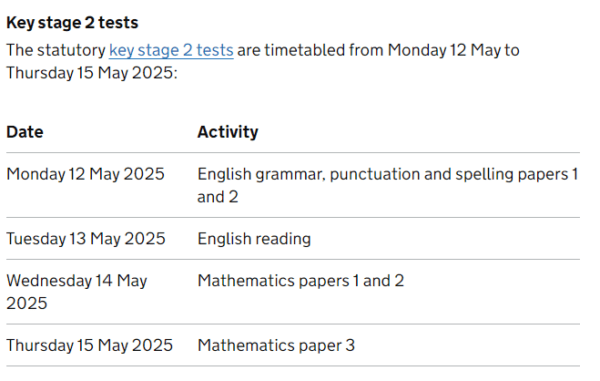The width and height of the screenshot is (600, 381).
Task: Click the wrapped '2025' below Wednesday 14 May
Action: pos(27,303)
